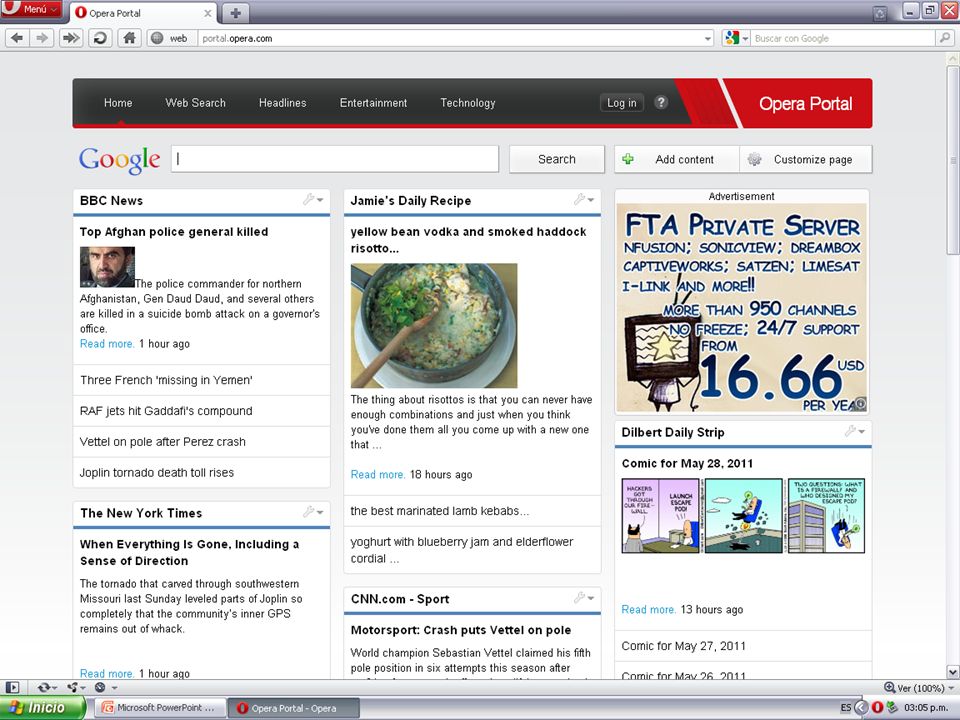960x720 pixels.
Task: Expand the address bar history dropdown
Action: [x=708, y=39]
